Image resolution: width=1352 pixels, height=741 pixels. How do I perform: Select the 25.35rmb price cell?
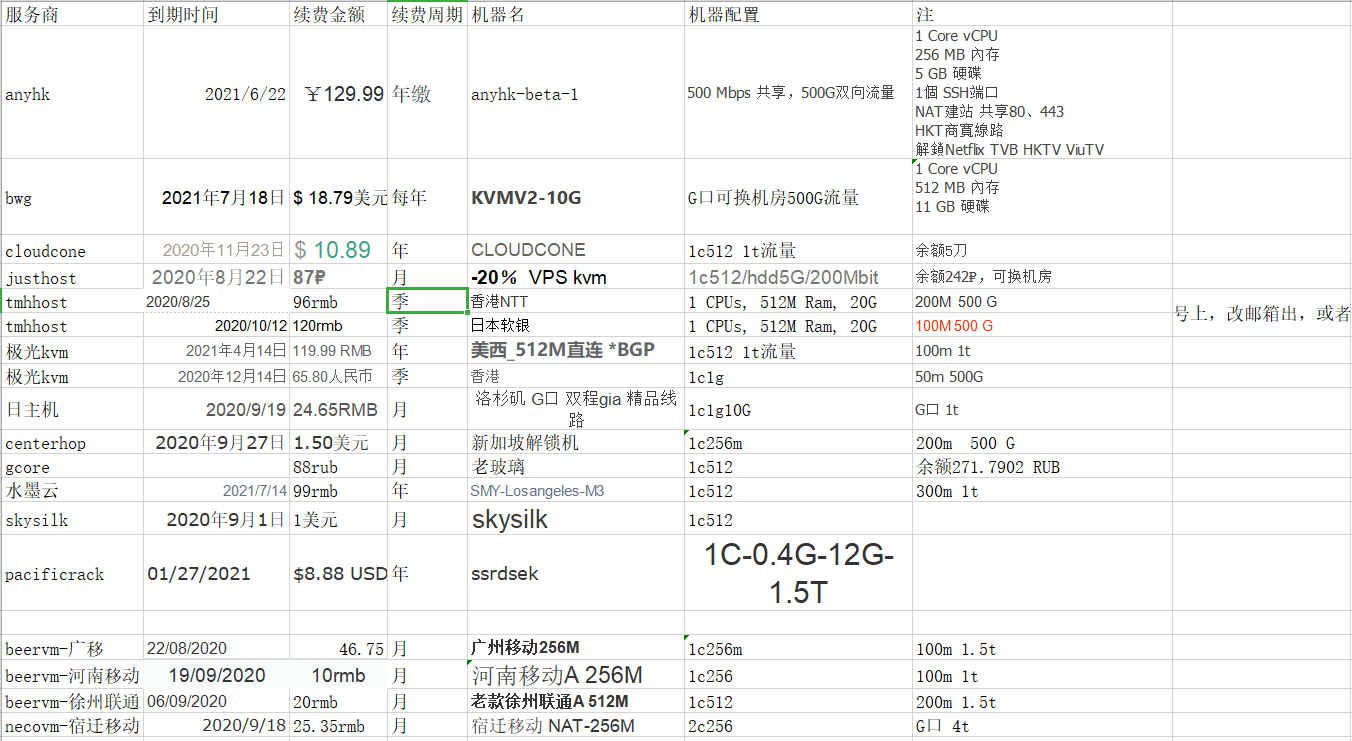339,726
